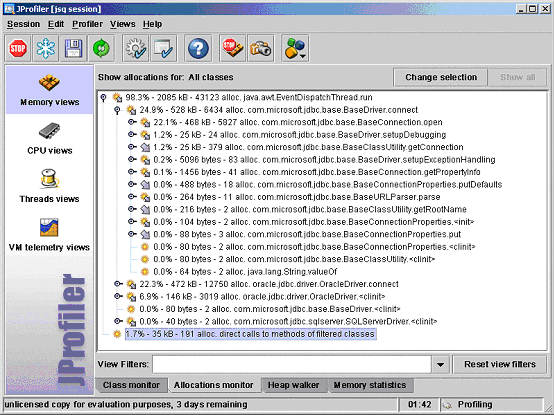Click the blue question mark help icon

click(x=198, y=48)
